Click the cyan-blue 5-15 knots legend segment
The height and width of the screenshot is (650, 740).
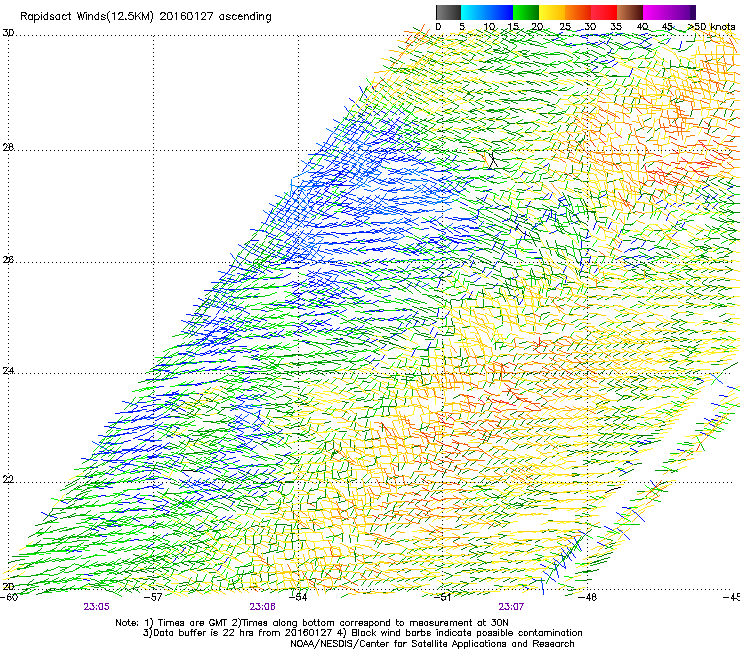point(487,12)
